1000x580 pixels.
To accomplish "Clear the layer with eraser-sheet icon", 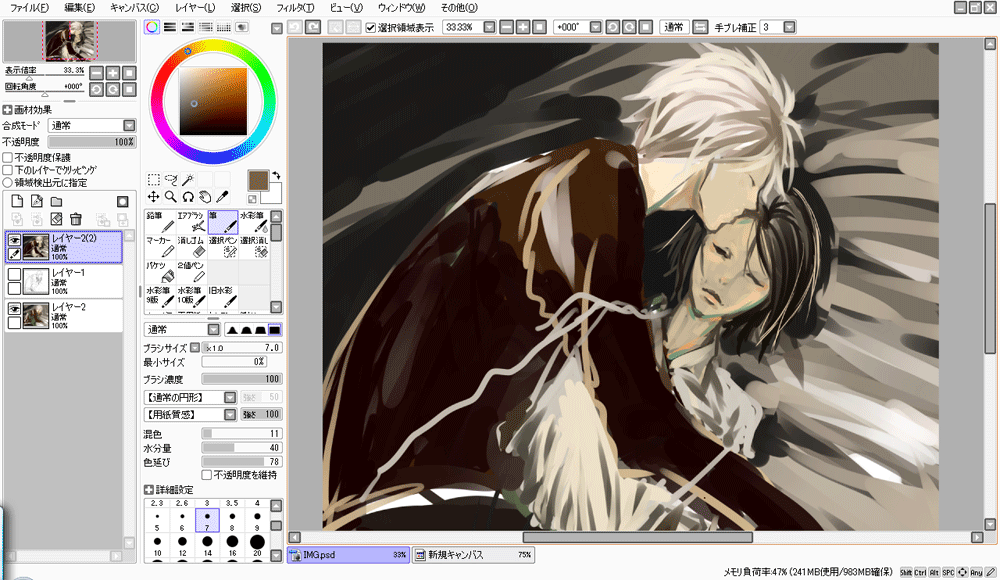I will pyautogui.click(x=56, y=219).
